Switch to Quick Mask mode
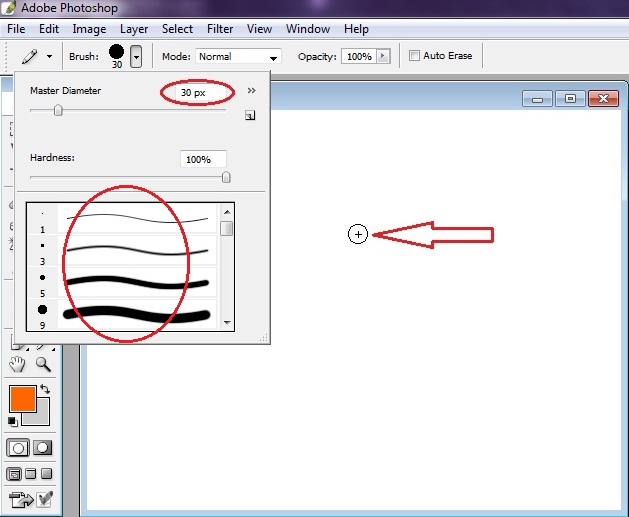The height and width of the screenshot is (517, 629). [43, 448]
